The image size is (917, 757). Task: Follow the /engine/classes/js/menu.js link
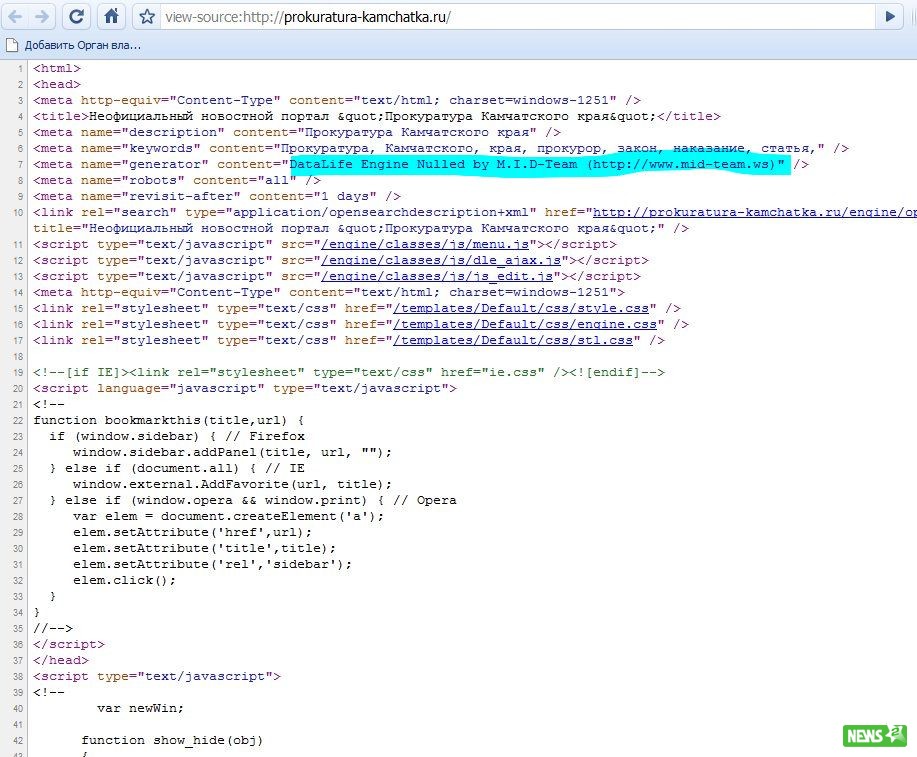point(425,245)
